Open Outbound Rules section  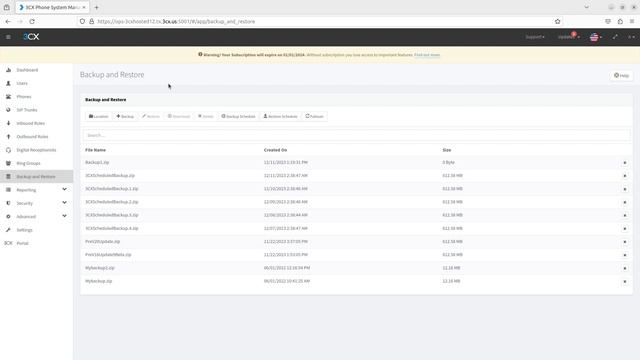coord(32,137)
